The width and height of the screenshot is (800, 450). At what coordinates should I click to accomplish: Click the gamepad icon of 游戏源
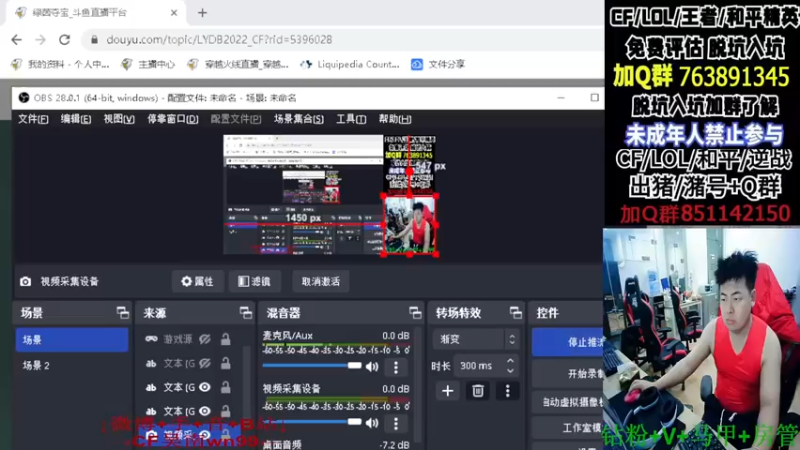tap(151, 339)
